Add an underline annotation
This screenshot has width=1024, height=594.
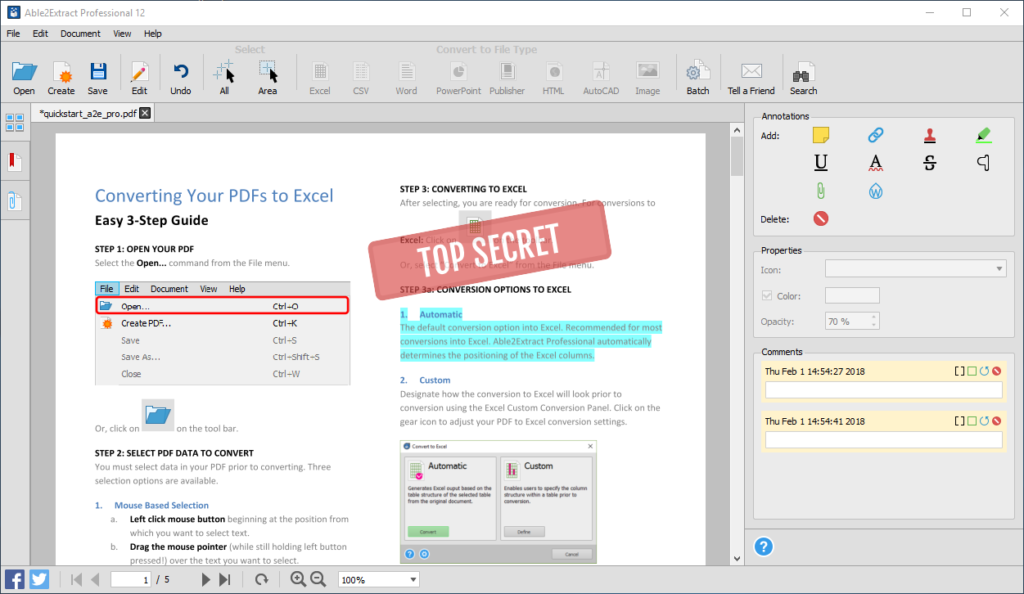point(821,163)
